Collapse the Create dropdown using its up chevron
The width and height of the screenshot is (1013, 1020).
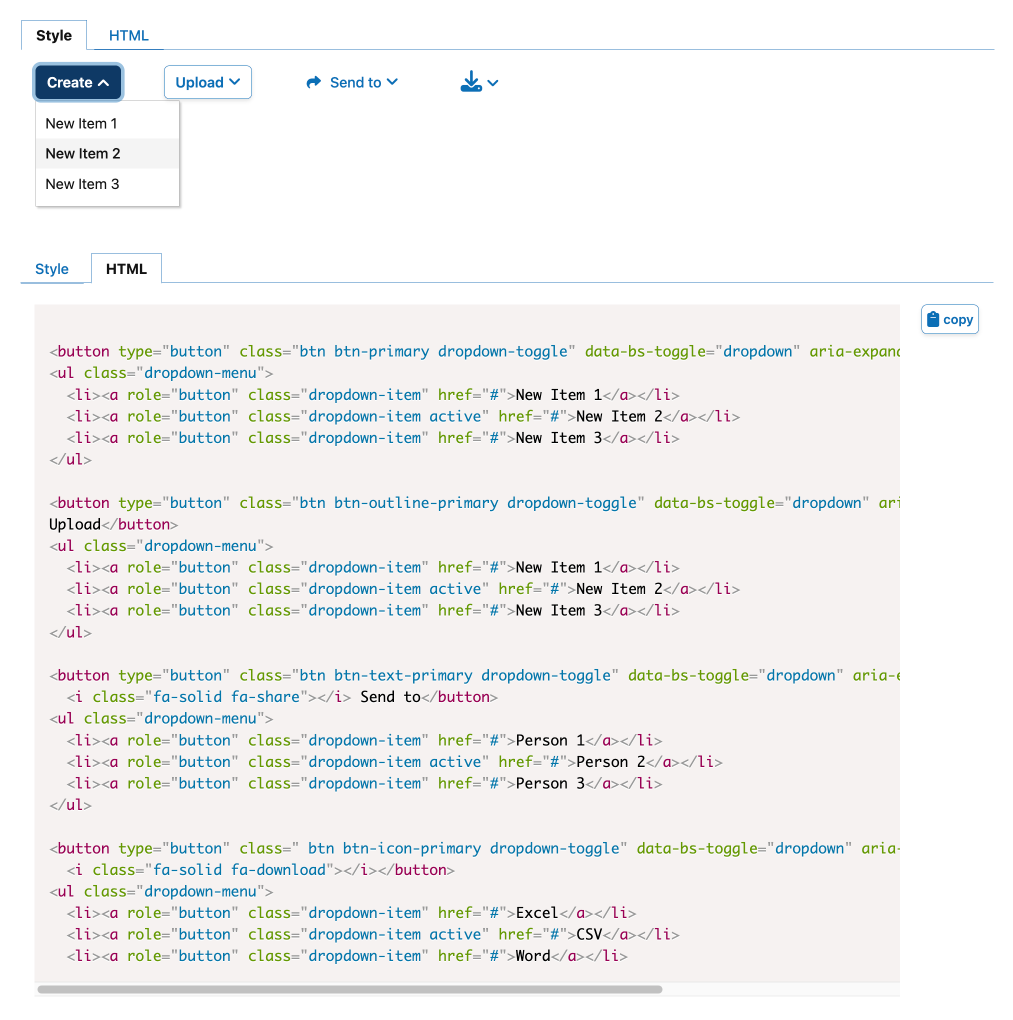click(105, 82)
